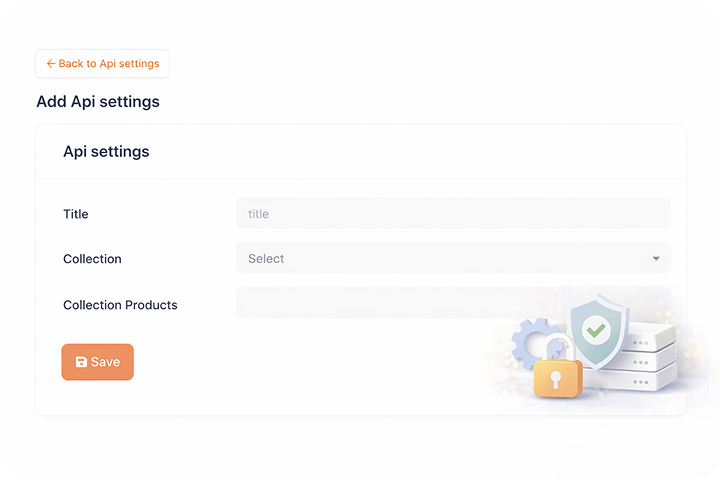This screenshot has width=720, height=480.
Task: Click the 'Select' placeholder text in Collection
Action: (266, 259)
